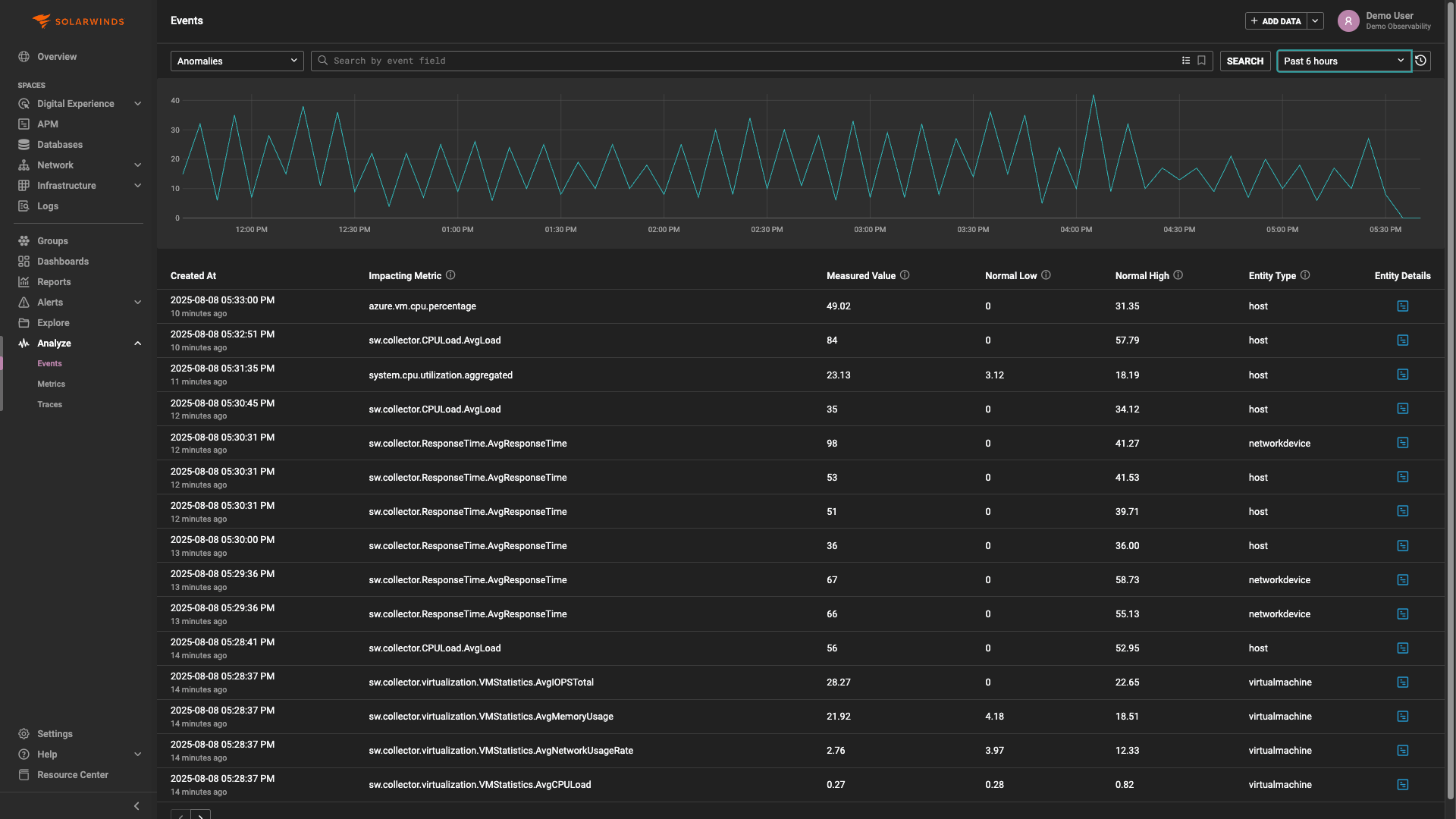Click the SEARCH button
This screenshot has height=819, width=1456.
pos(1244,61)
